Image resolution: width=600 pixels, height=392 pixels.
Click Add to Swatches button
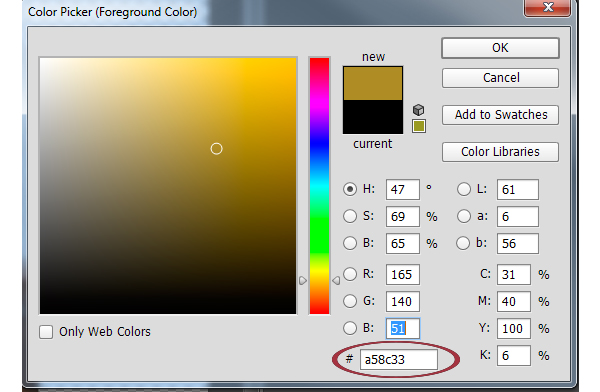500,115
